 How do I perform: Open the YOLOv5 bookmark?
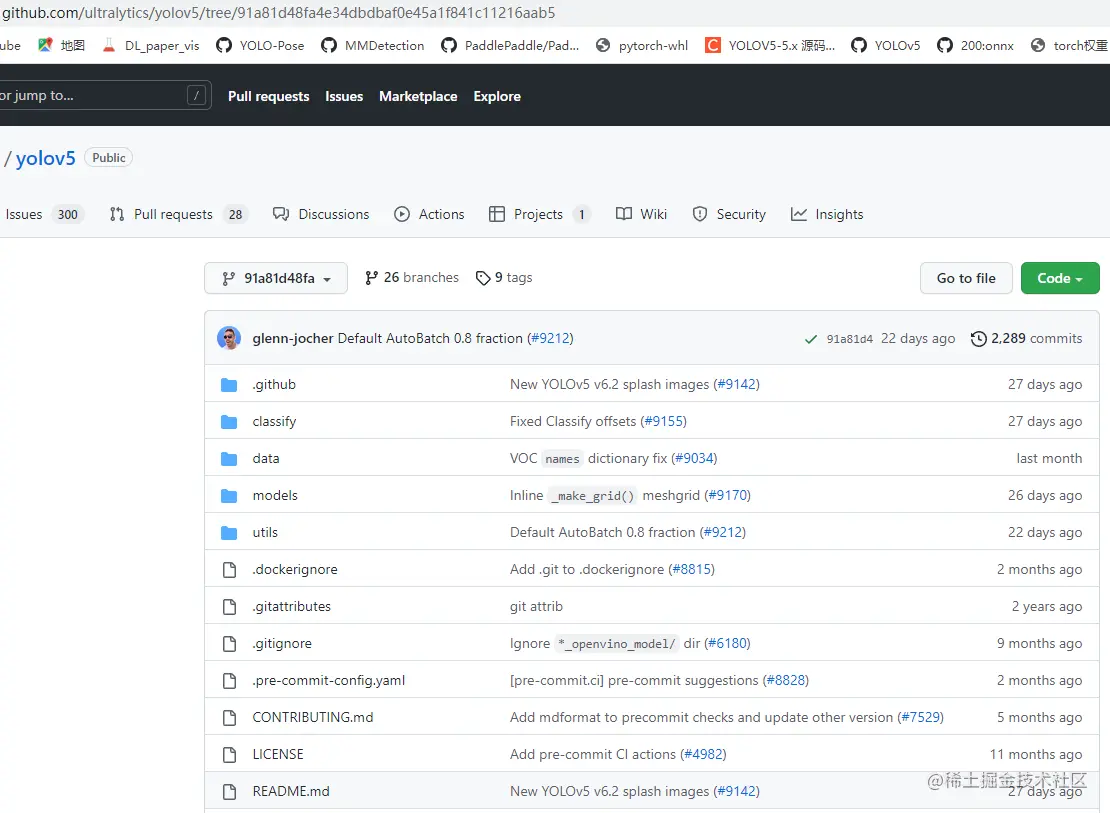point(886,45)
